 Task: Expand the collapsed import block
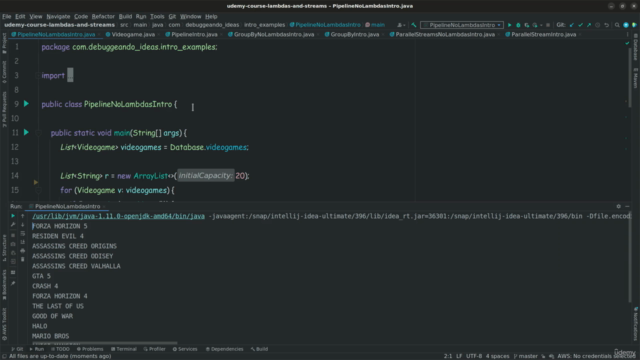70,75
